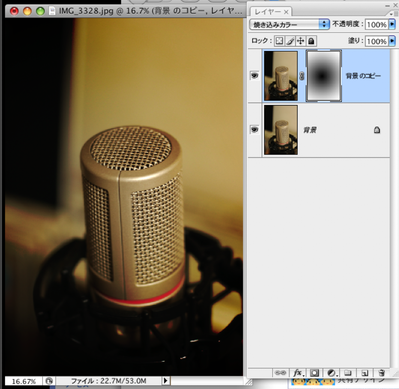Screen dimensions: 399x389
Task: Toggle lock image pixels brush icon
Action: click(x=290, y=41)
